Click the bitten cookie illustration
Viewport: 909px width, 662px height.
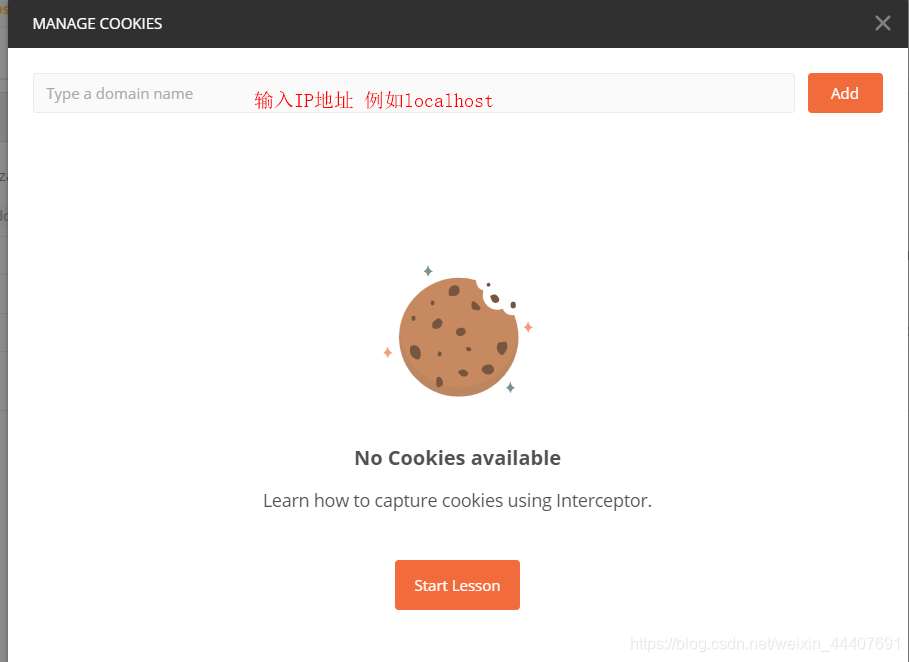(x=458, y=336)
